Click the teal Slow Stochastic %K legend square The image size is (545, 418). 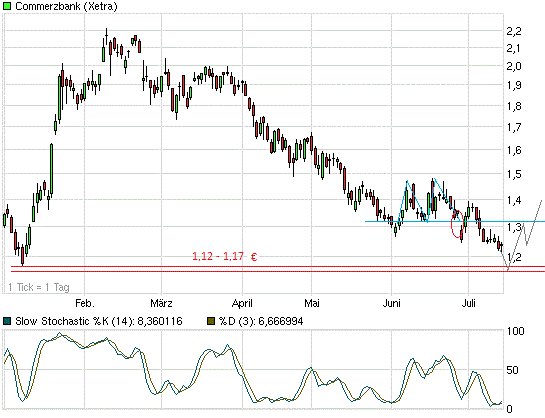tap(7, 321)
